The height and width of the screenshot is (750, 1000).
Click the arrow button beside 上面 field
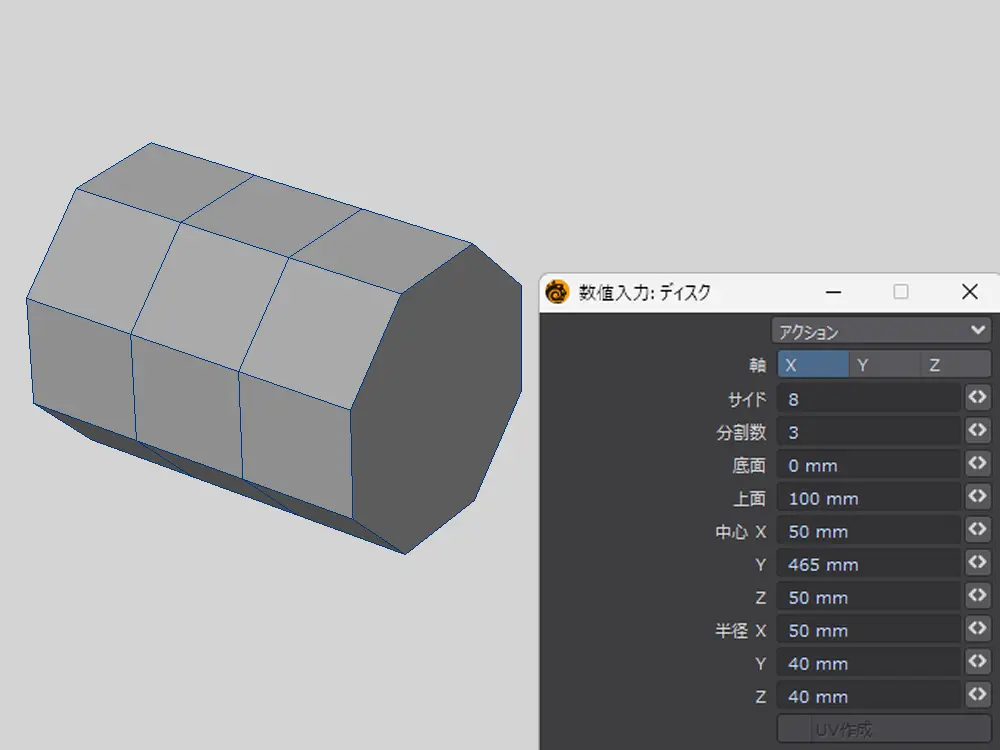tap(977, 497)
